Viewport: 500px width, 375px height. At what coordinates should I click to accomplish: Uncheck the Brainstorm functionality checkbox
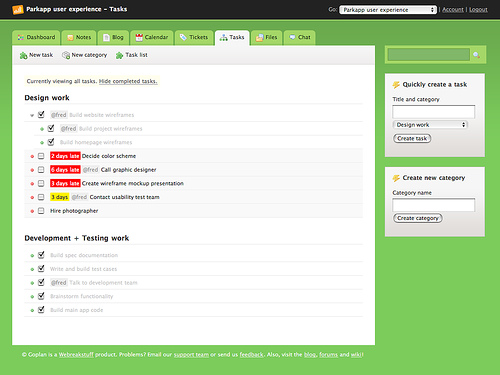pos(41,296)
